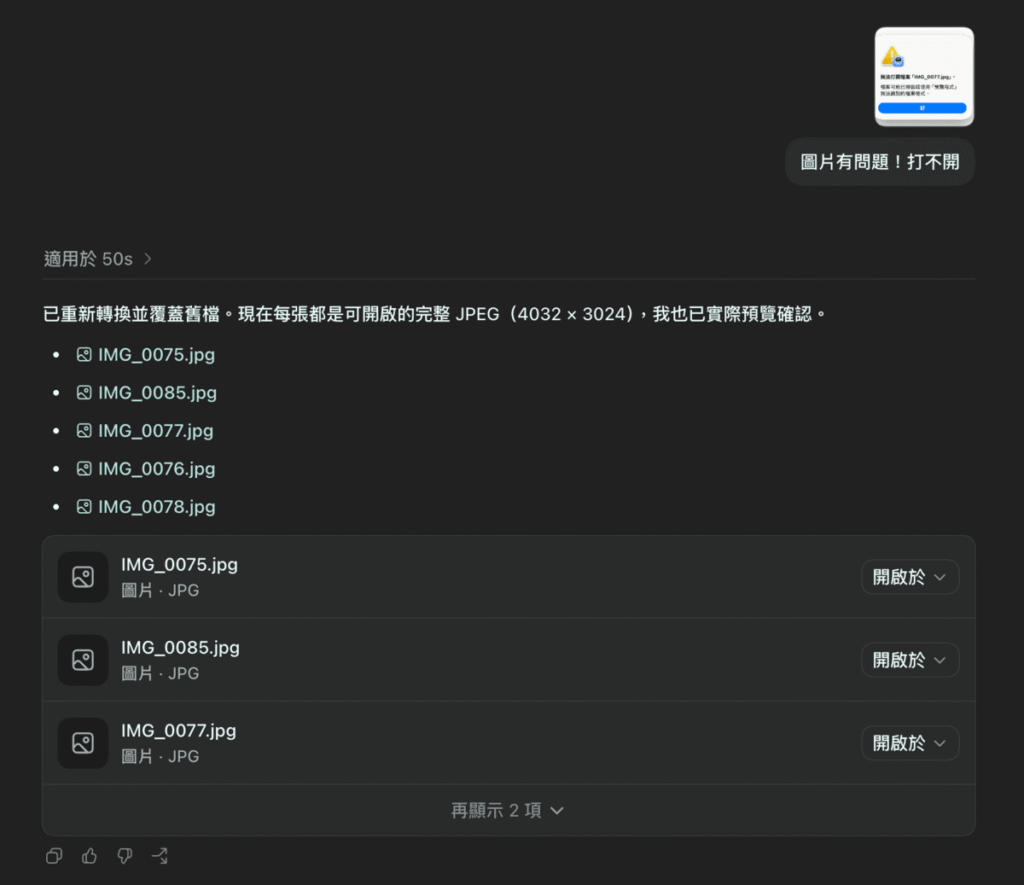Copy the response with the copy icon
The height and width of the screenshot is (885, 1024).
coord(54,856)
